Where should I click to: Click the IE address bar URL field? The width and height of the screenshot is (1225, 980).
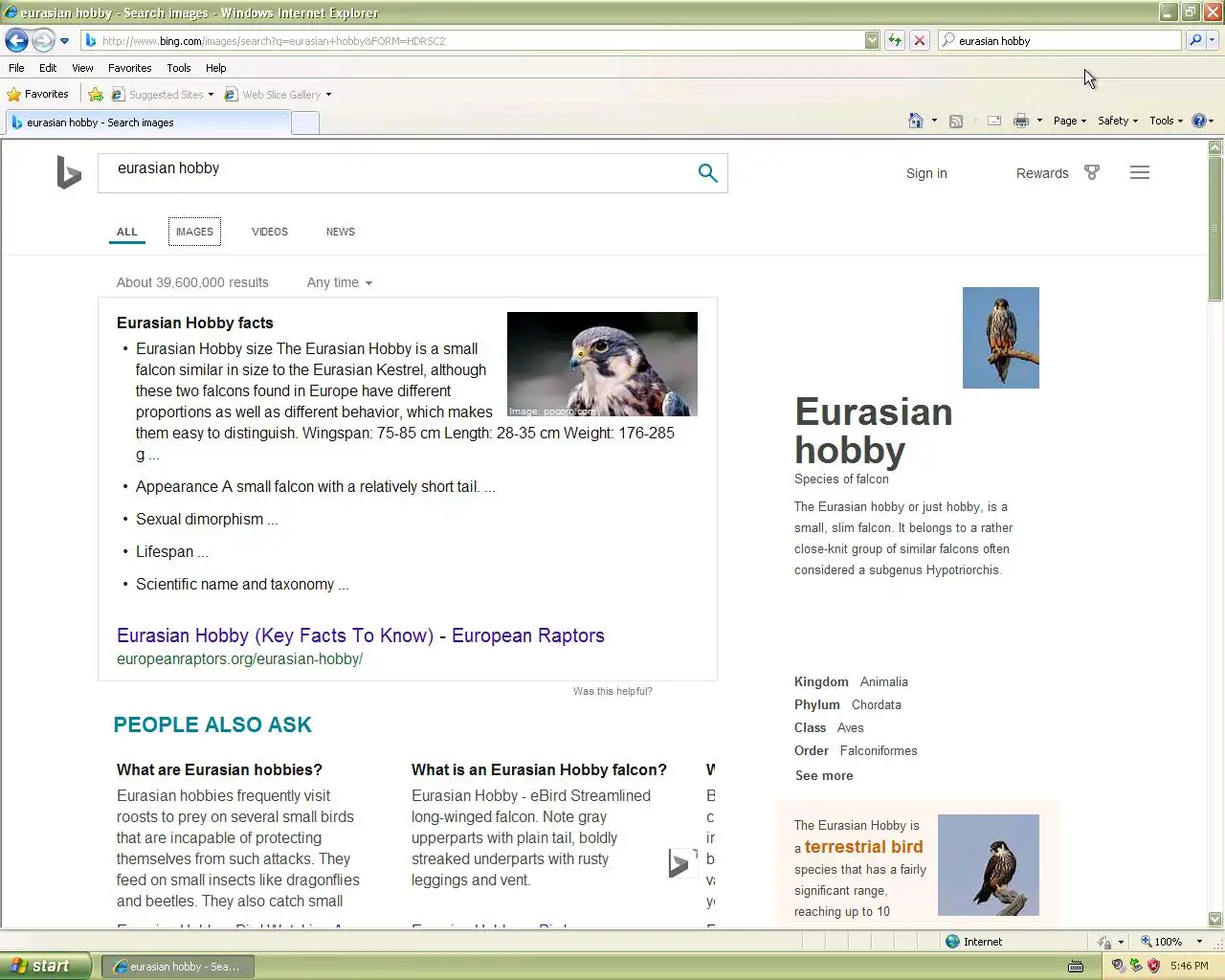(474, 40)
